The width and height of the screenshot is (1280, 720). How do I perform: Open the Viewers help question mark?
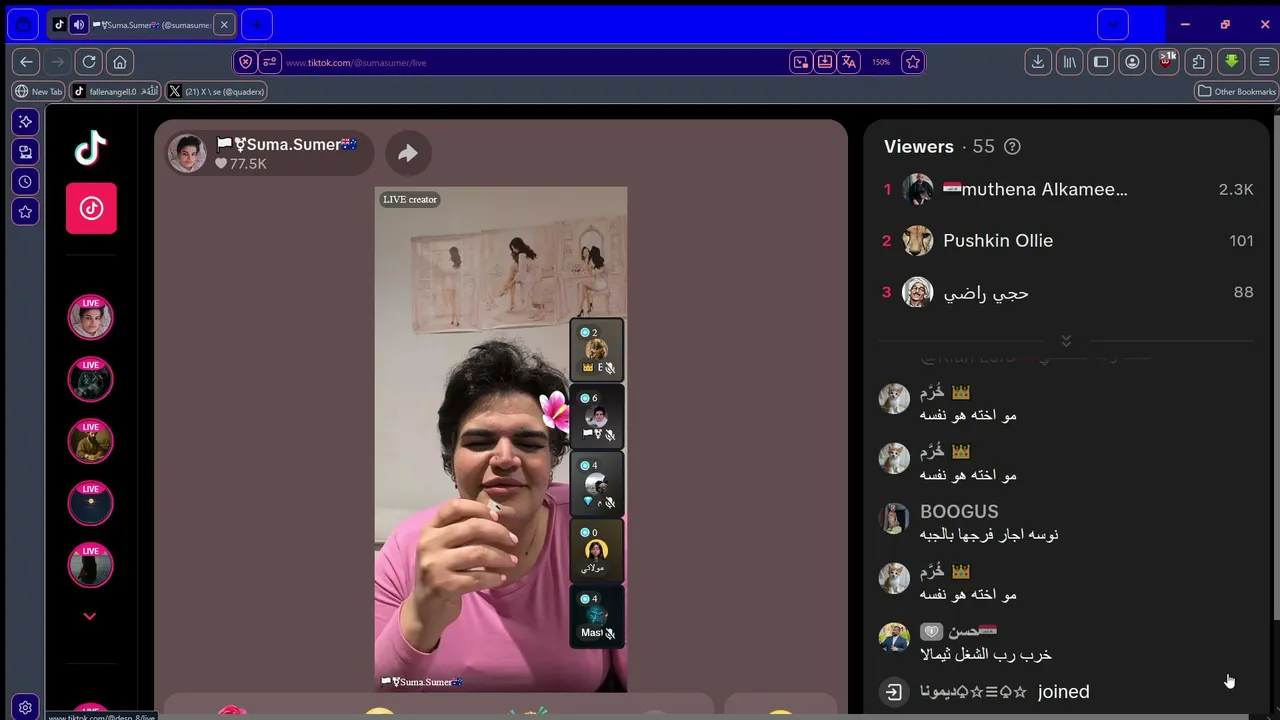point(1012,147)
